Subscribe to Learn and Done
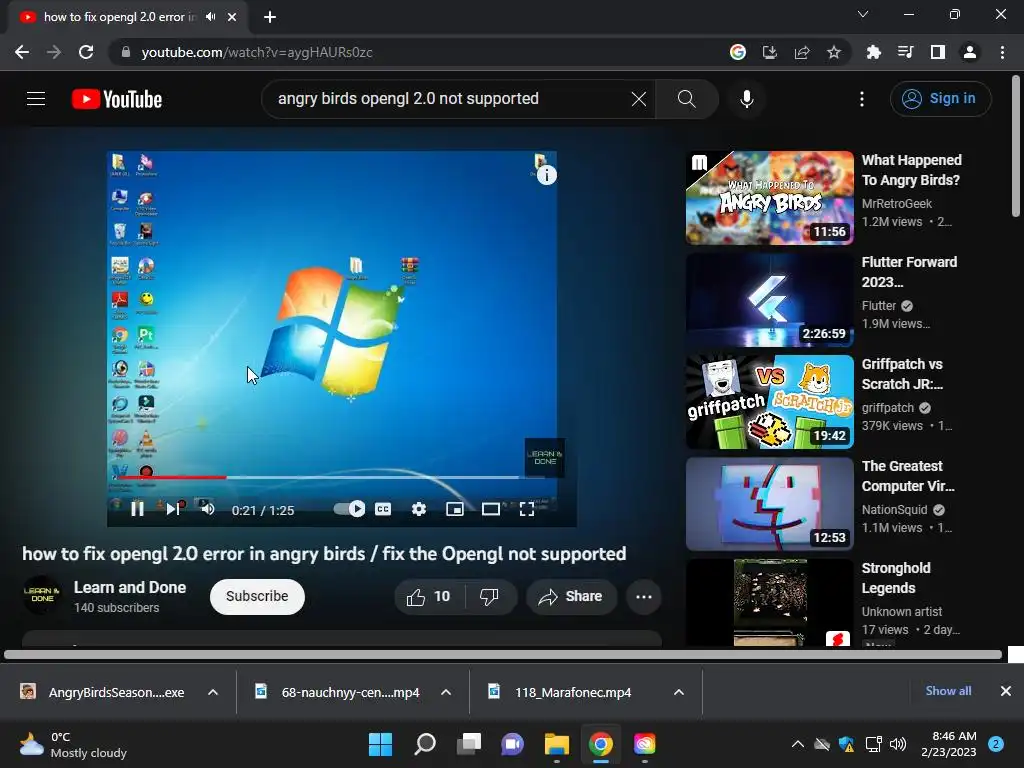1024x768 pixels. 257,596
